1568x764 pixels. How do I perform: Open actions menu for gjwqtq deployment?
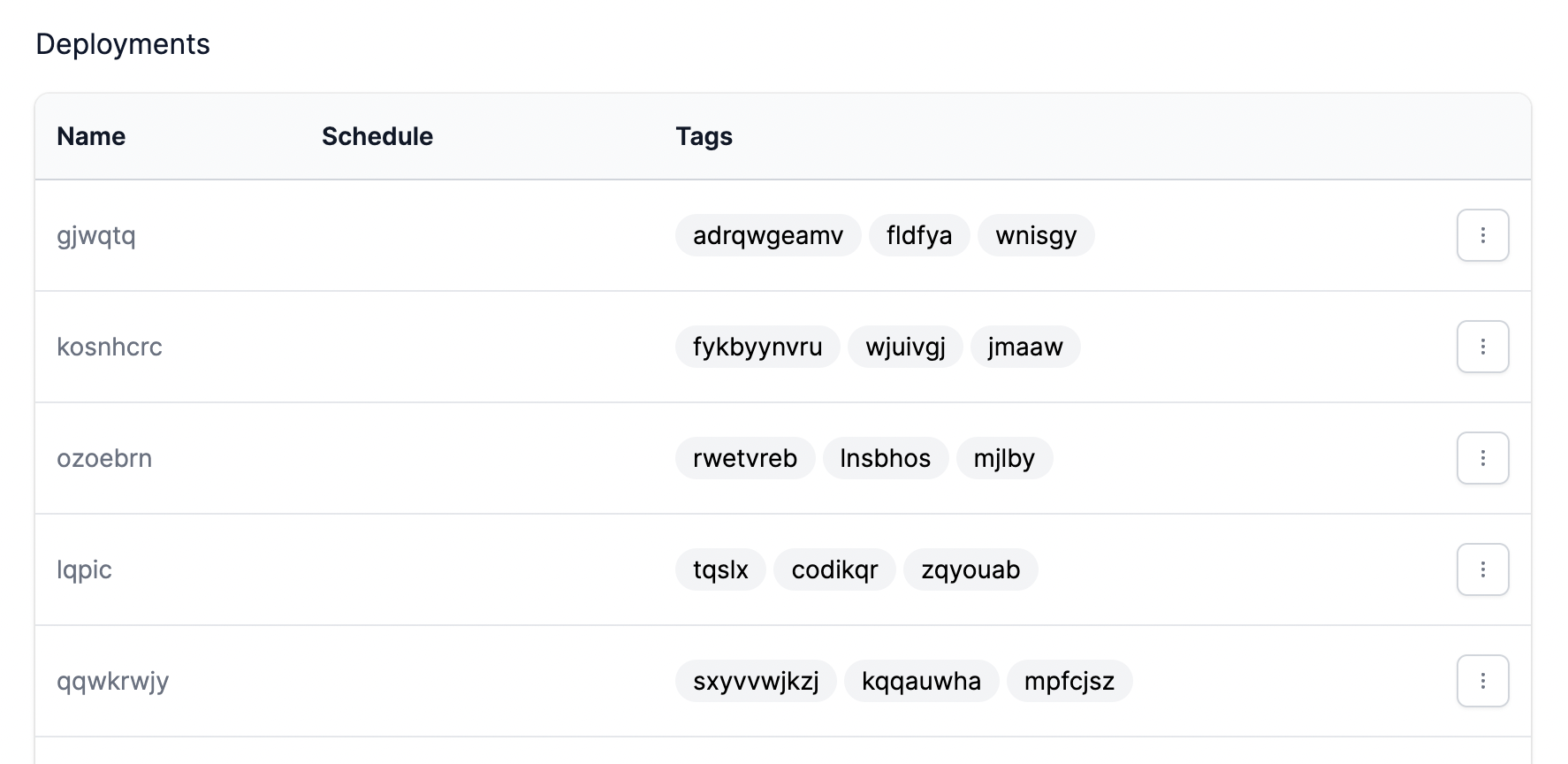pyautogui.click(x=1483, y=235)
